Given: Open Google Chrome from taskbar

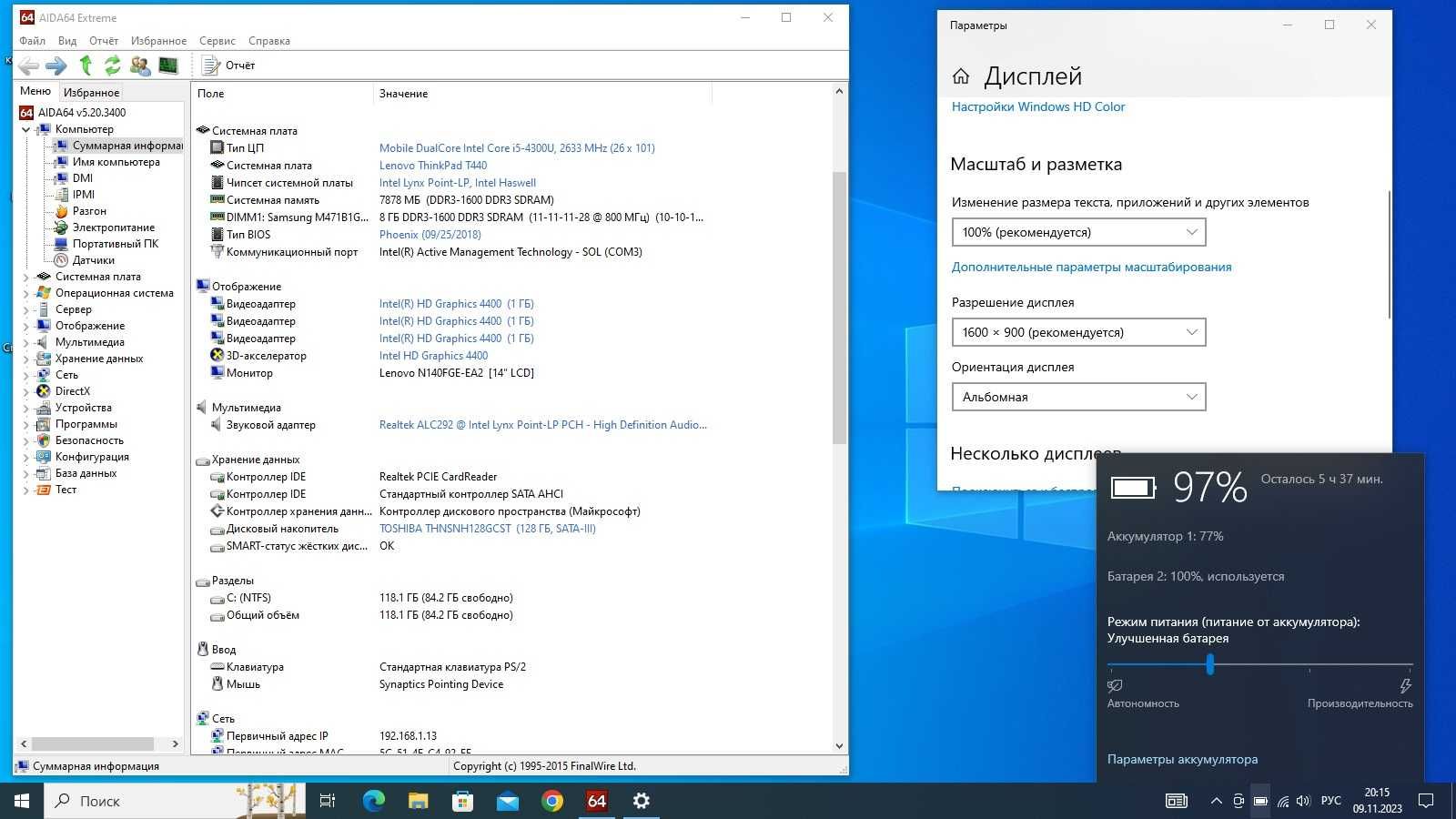Looking at the screenshot, I should (551, 801).
